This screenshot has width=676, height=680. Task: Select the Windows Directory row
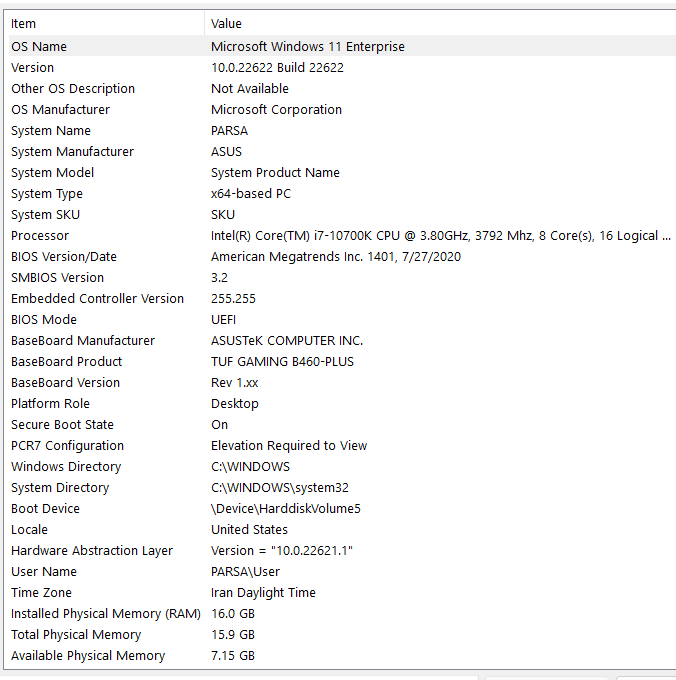(342, 467)
